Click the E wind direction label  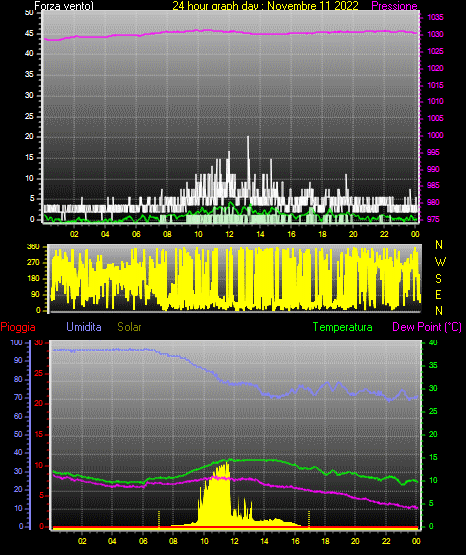click(438, 294)
